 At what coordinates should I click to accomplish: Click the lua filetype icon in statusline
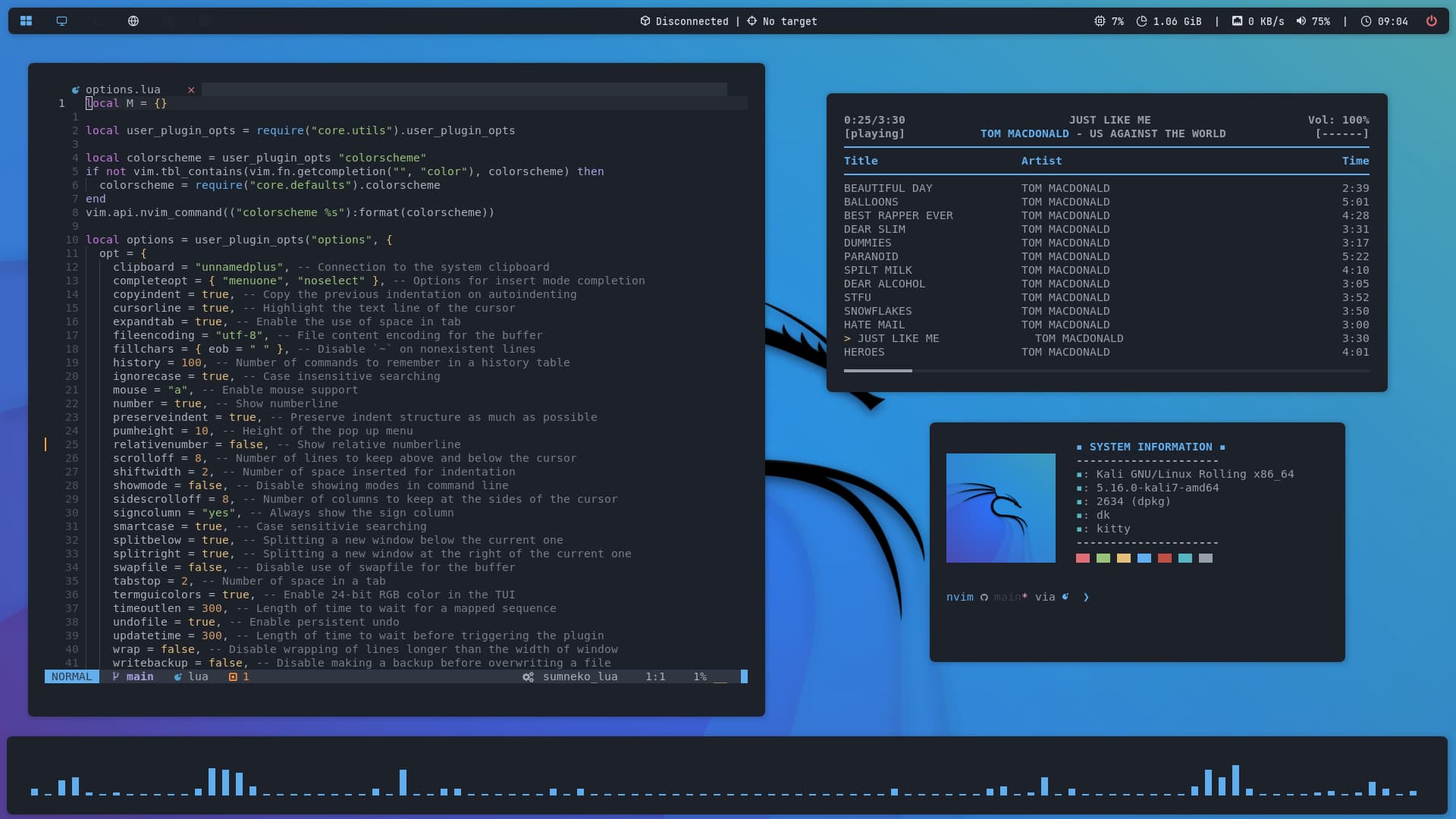pyautogui.click(x=178, y=676)
